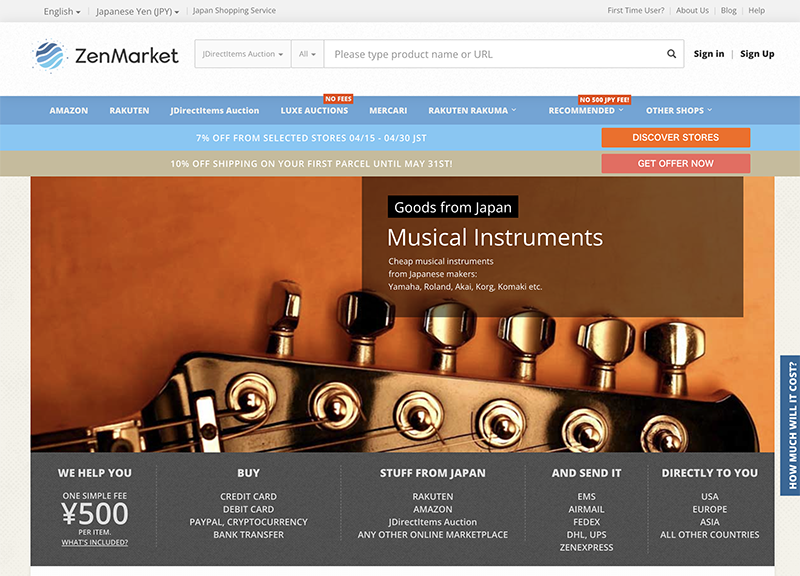The height and width of the screenshot is (576, 800).
Task: Open the Blog link
Action: [x=729, y=10]
